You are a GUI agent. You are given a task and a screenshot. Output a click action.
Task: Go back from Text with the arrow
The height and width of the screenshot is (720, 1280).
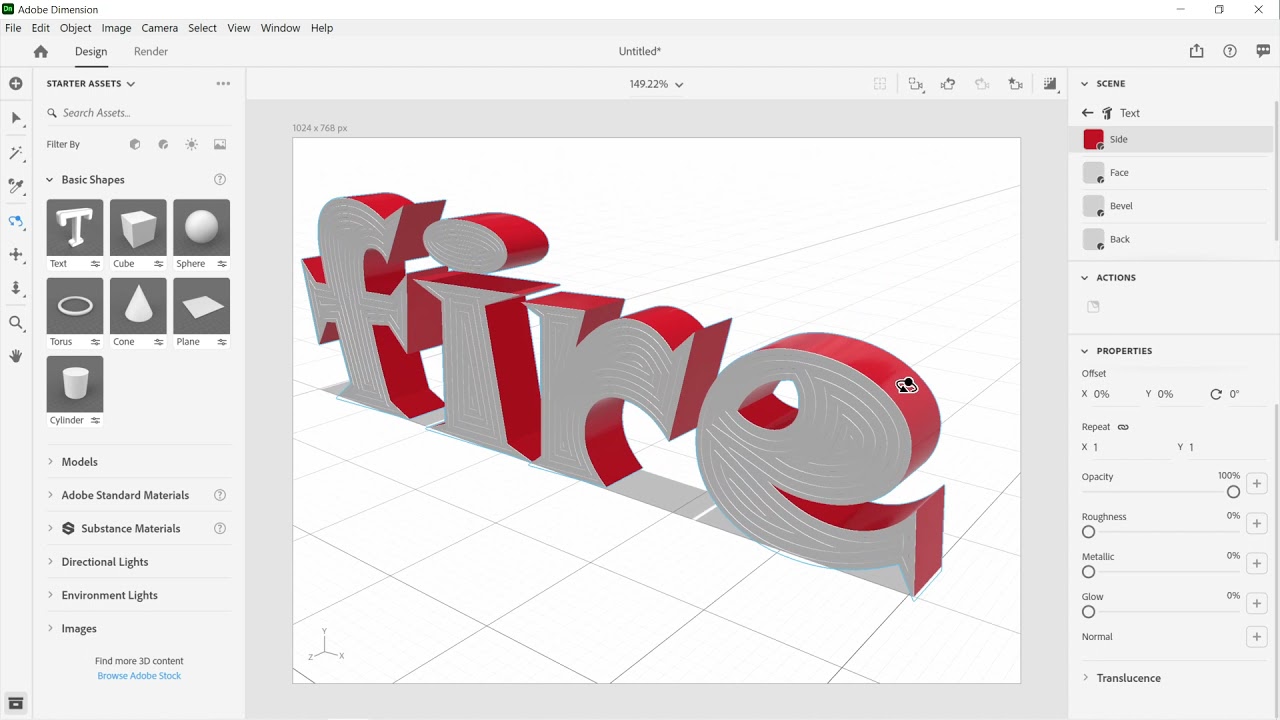[x=1088, y=113]
